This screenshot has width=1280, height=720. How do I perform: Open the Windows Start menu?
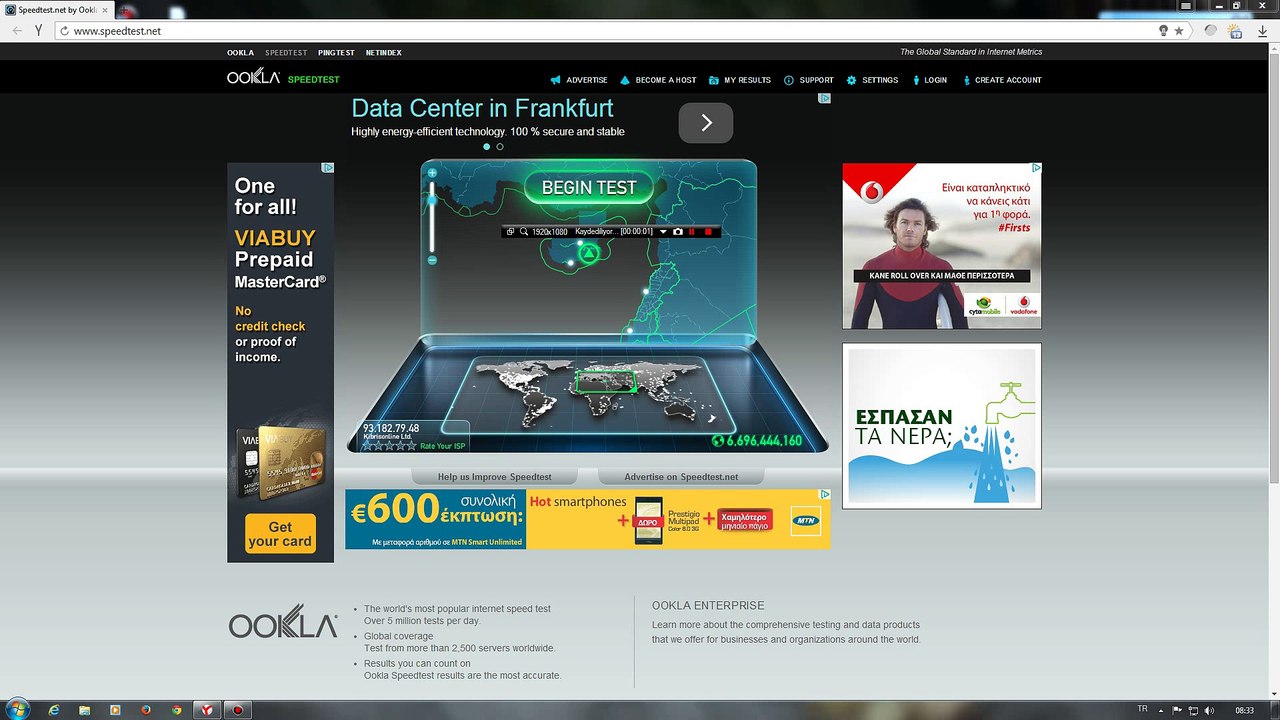(x=17, y=709)
